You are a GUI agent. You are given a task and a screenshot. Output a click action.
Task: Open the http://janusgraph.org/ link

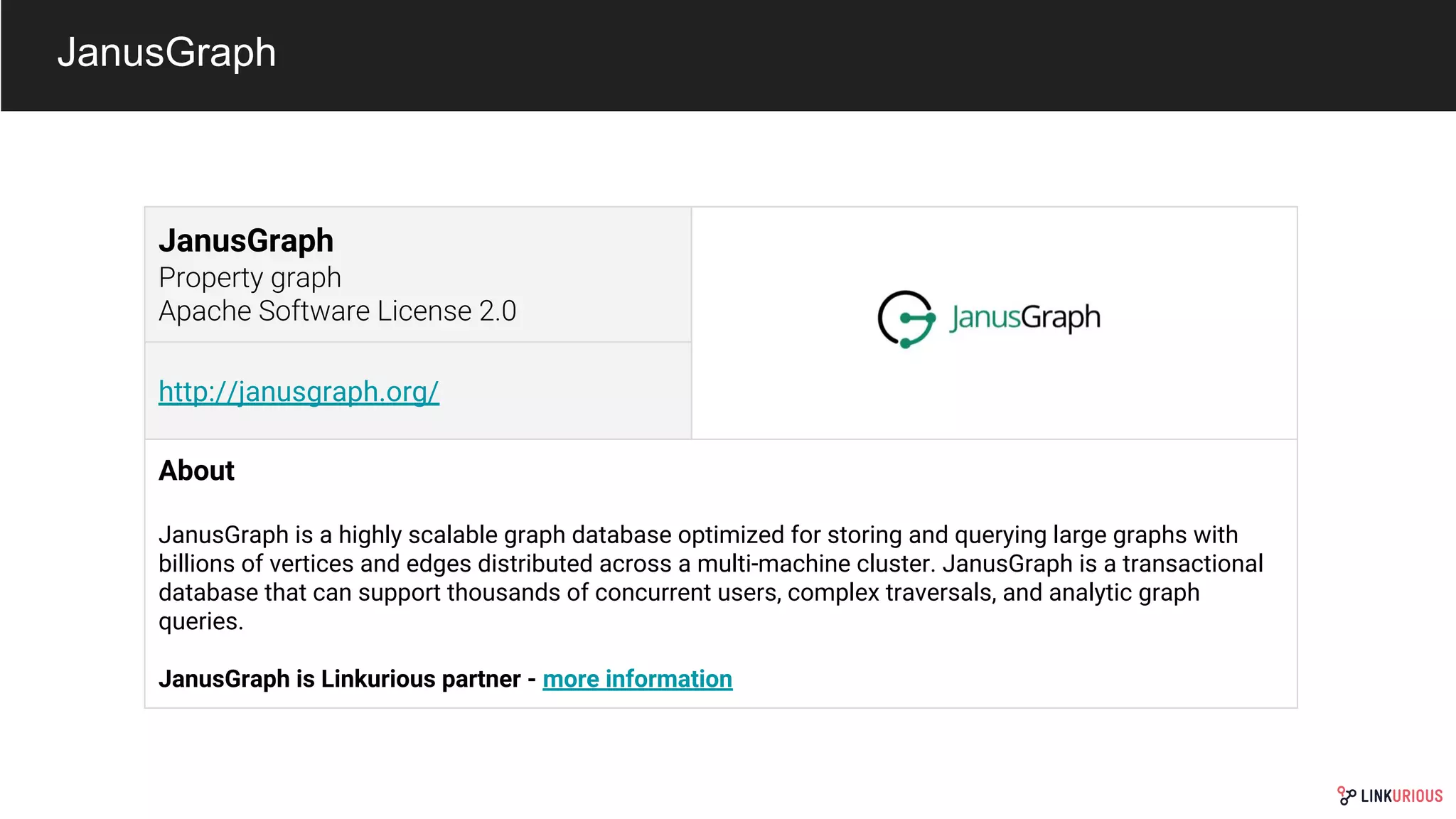tap(299, 392)
